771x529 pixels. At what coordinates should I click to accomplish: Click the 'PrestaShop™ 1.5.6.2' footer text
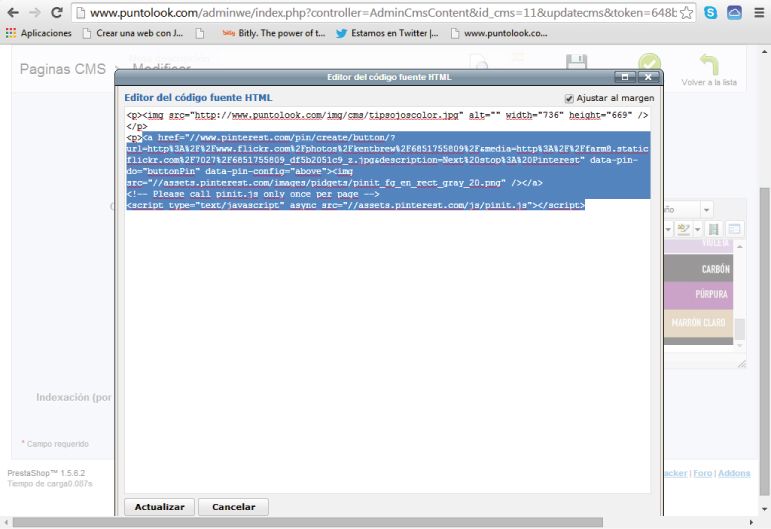pos(46,473)
